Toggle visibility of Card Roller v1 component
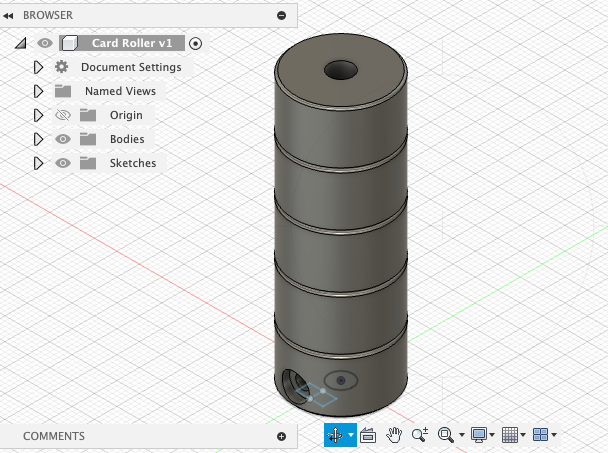Image resolution: width=608 pixels, height=453 pixels. [45, 43]
